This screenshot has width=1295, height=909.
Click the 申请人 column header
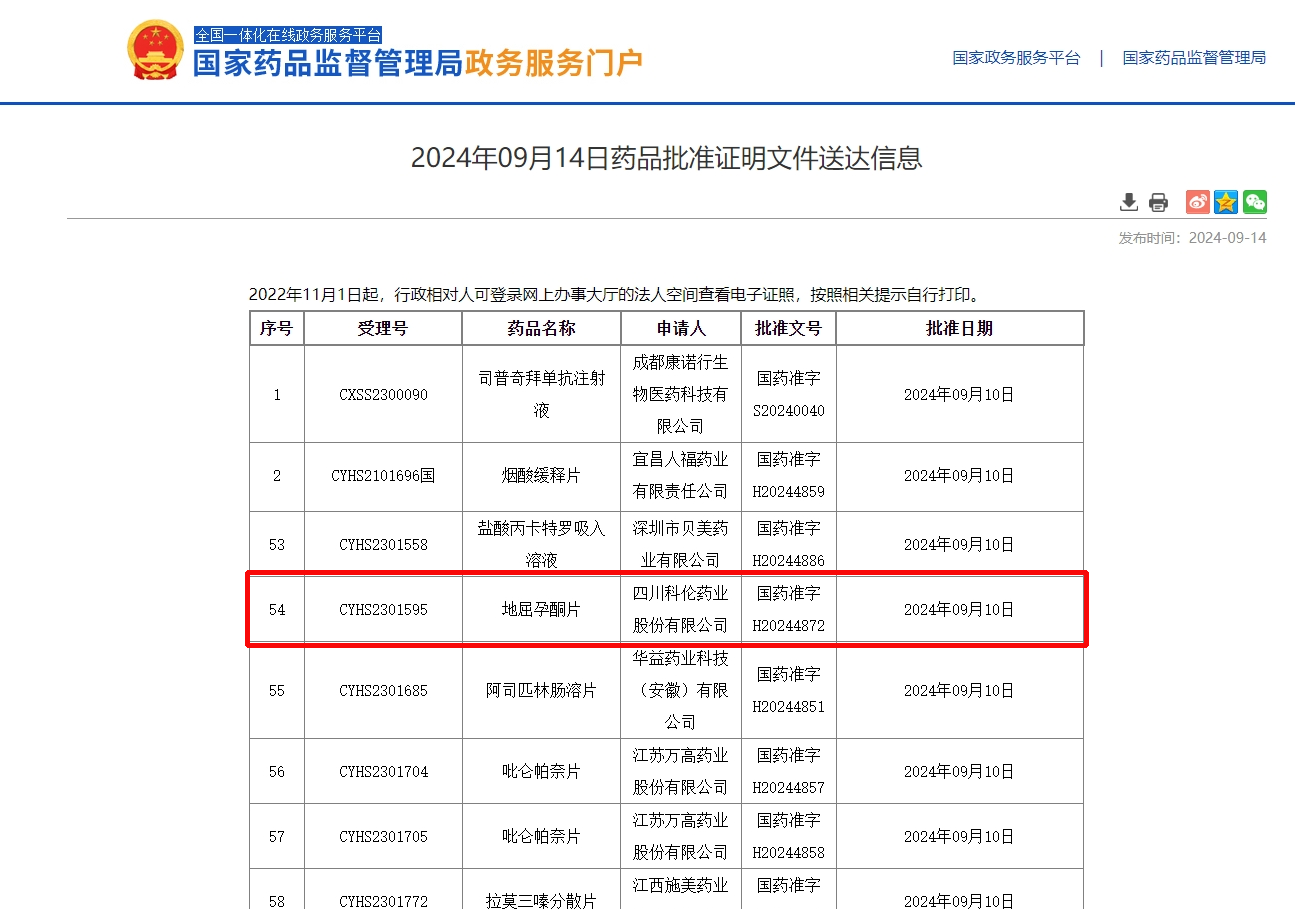click(x=681, y=328)
